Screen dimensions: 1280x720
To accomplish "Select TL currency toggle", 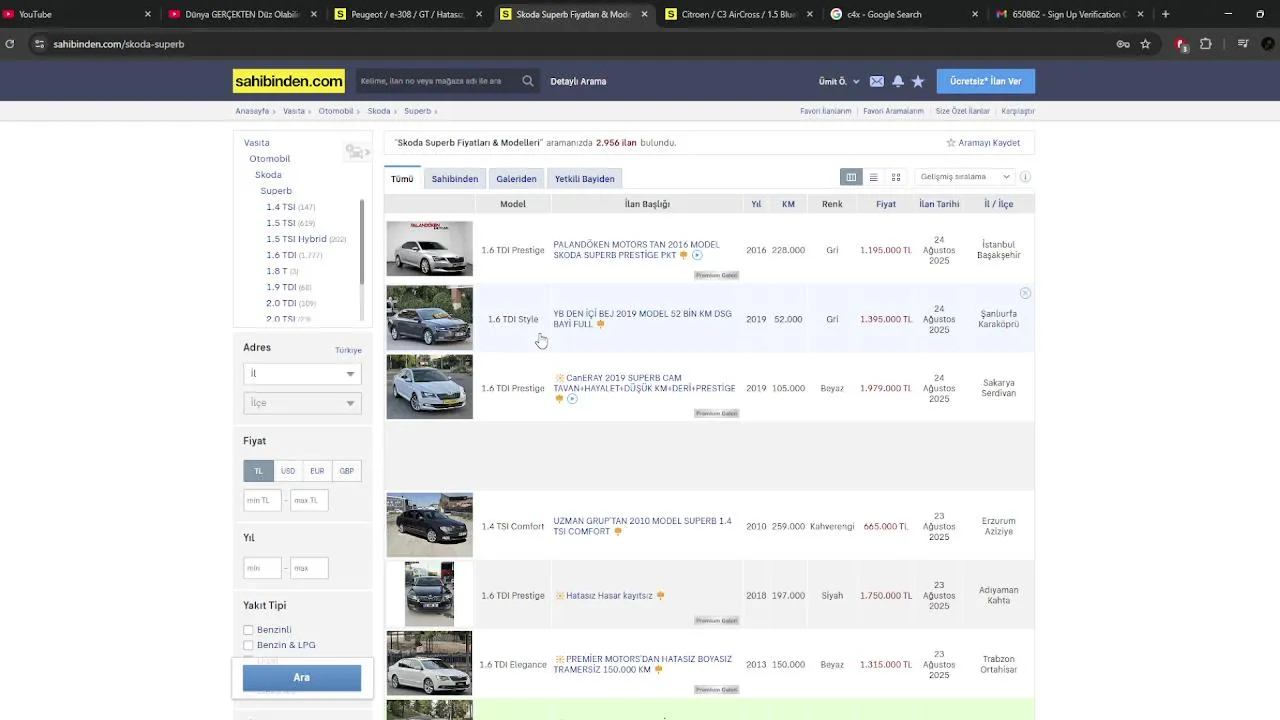I will tap(258, 471).
